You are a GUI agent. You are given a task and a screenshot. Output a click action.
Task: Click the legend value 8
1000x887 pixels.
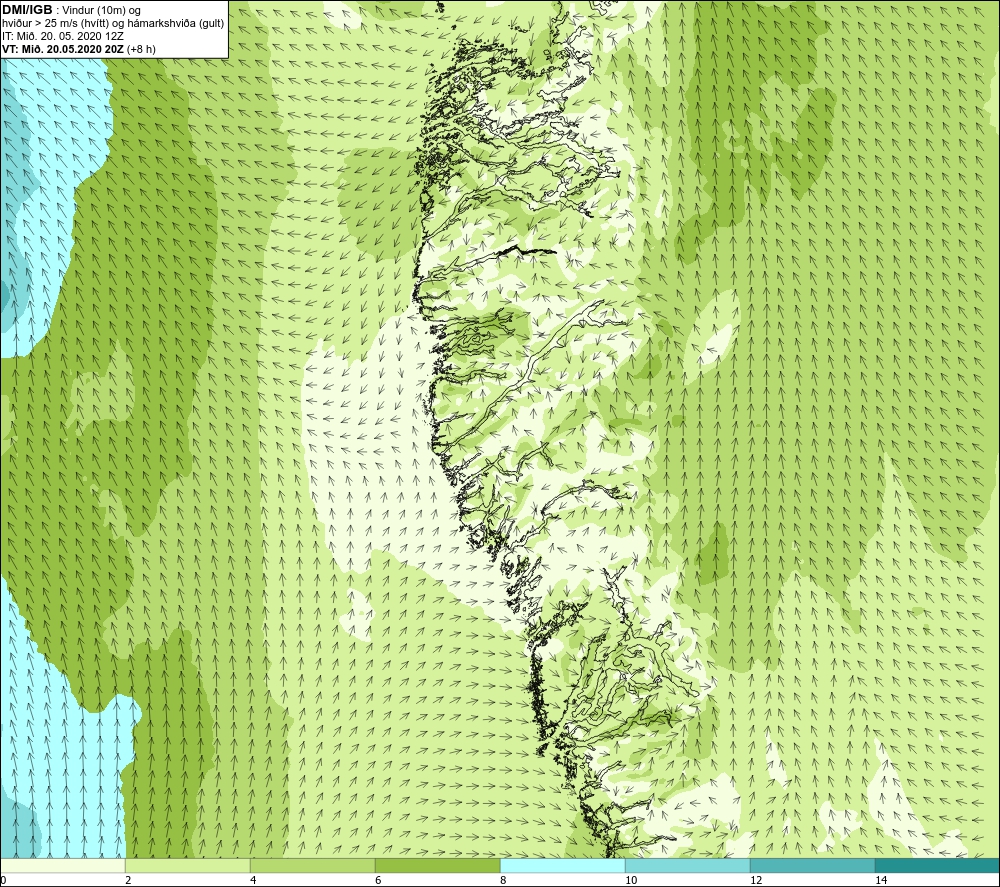pyautogui.click(x=503, y=880)
